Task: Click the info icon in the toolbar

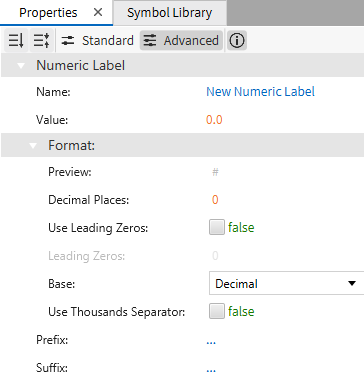Action: coord(237,41)
